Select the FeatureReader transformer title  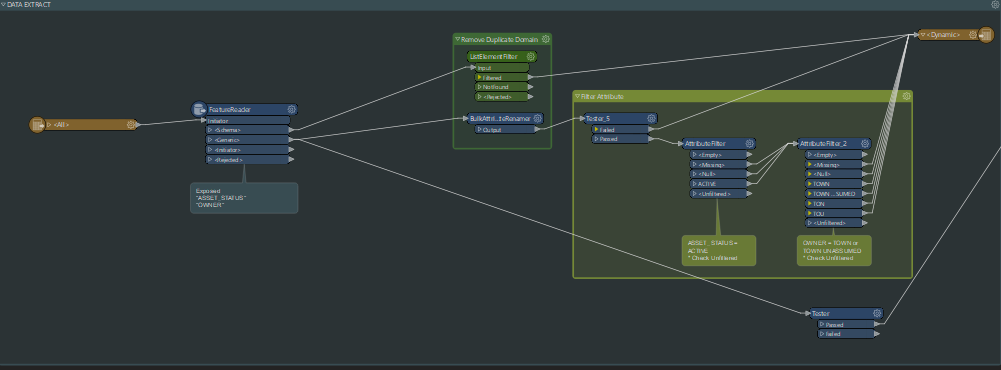230,110
